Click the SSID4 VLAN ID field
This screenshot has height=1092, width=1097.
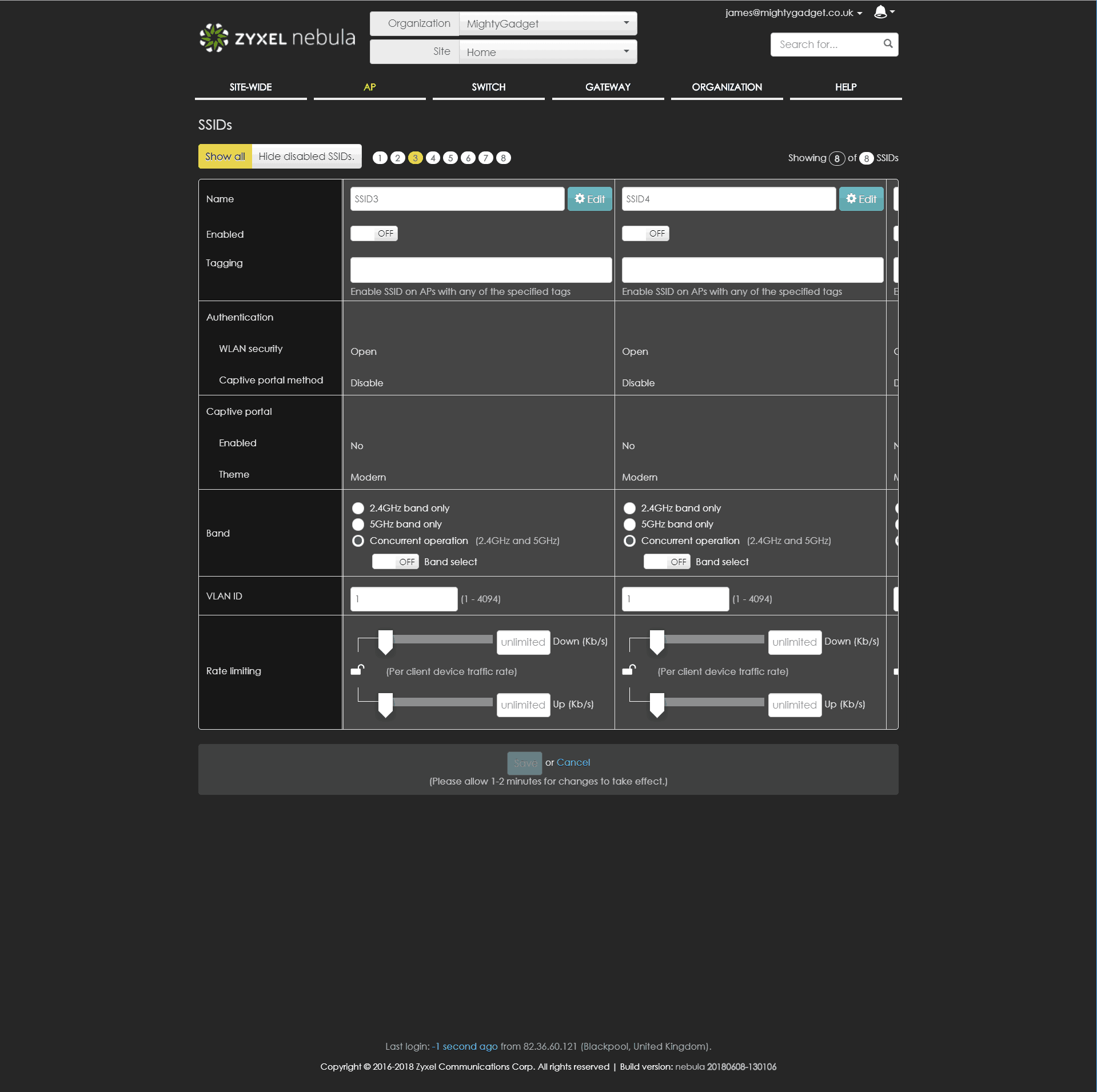(x=675, y=599)
